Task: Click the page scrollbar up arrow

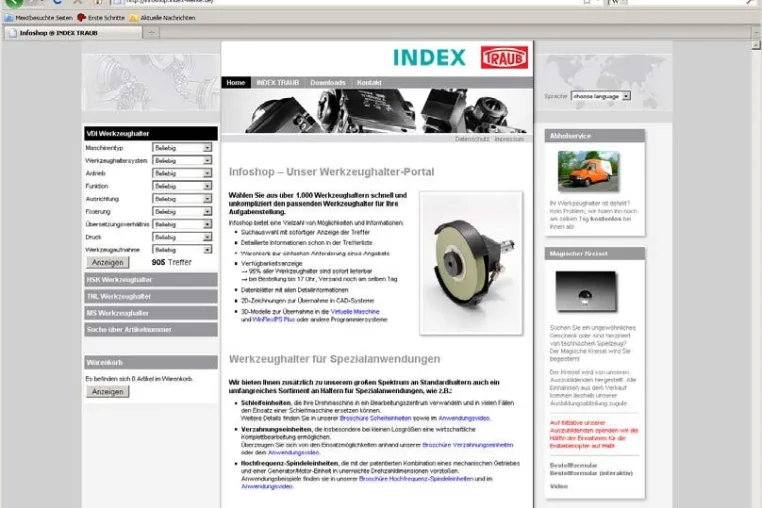Action: pos(756,45)
